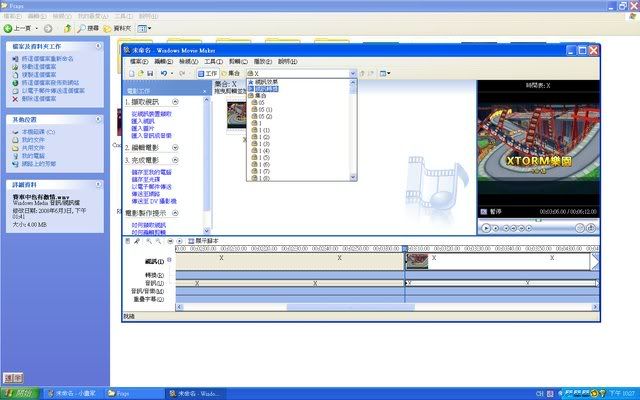
Task: Click the Windows 開始 Start button
Action: tap(20, 393)
